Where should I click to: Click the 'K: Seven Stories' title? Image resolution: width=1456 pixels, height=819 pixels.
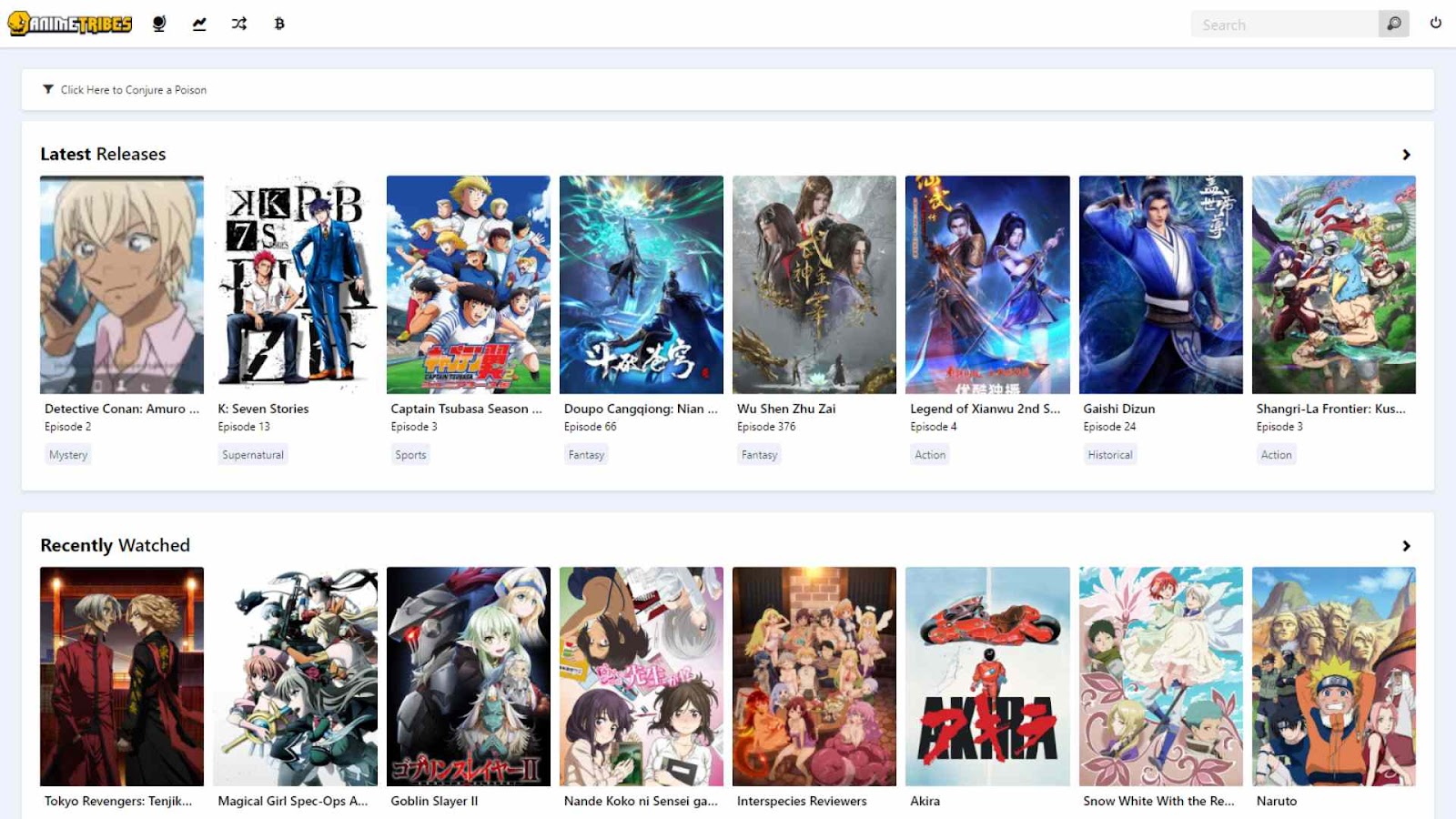point(263,409)
